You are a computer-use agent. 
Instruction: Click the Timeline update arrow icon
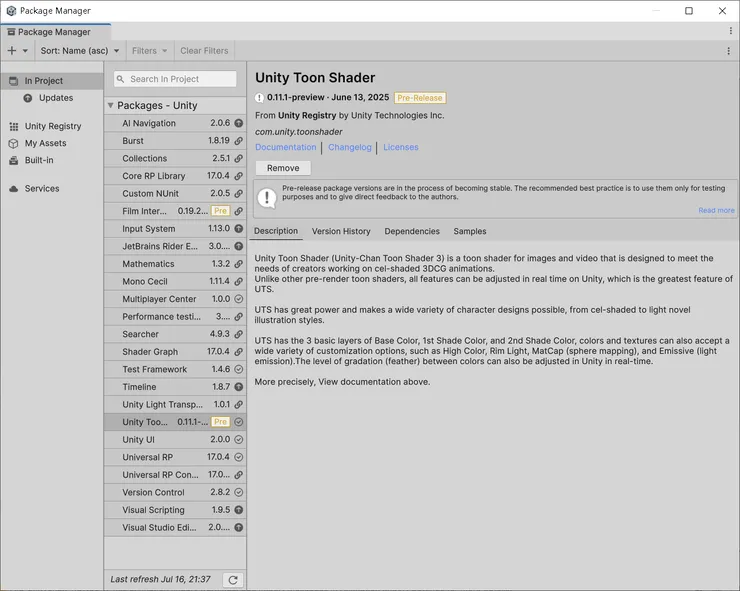point(239,387)
